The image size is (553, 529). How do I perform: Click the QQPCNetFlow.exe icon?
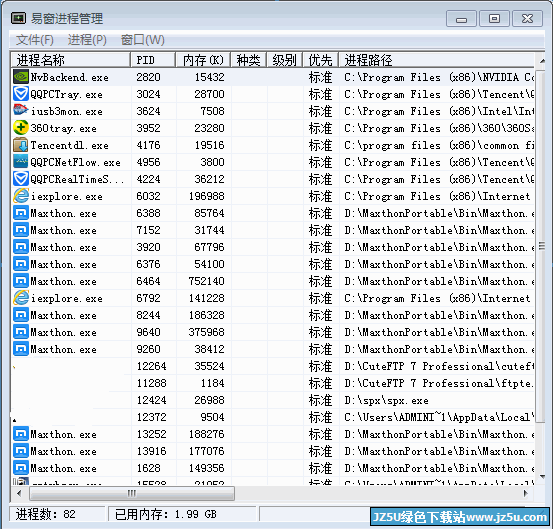click(x=21, y=162)
